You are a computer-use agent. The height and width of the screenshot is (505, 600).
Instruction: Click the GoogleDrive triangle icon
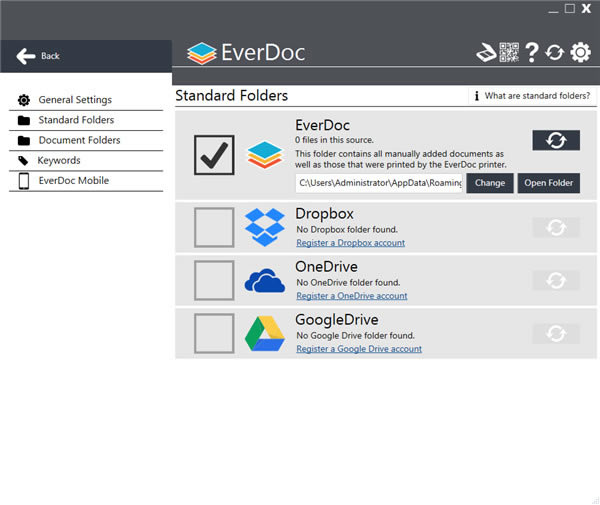(x=265, y=334)
